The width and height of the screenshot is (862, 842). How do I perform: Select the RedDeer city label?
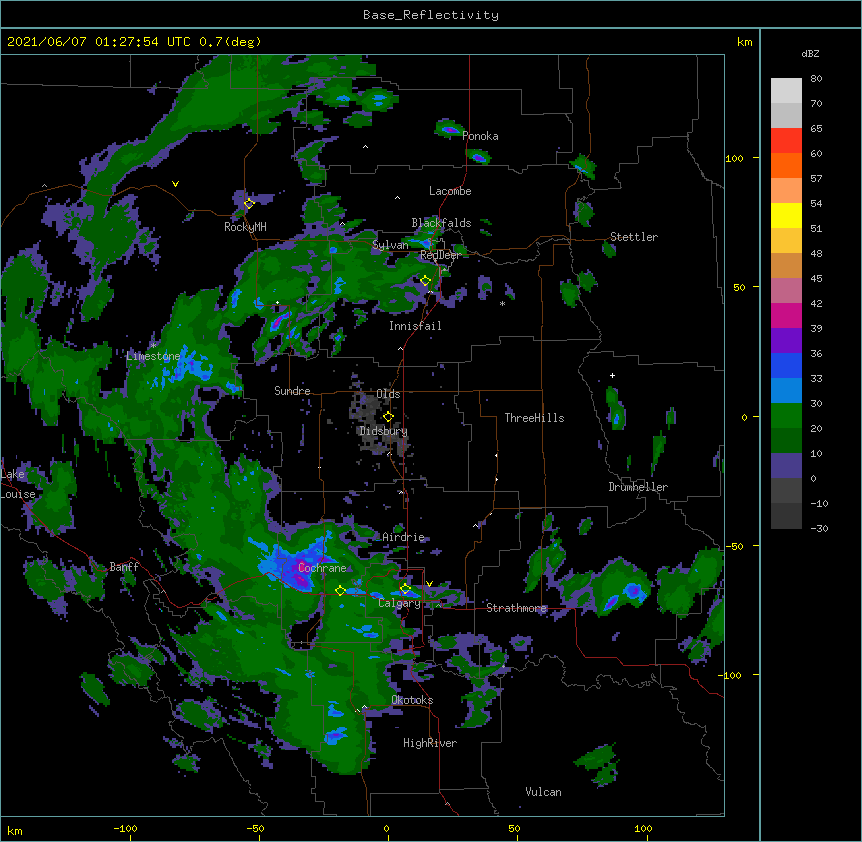point(440,255)
